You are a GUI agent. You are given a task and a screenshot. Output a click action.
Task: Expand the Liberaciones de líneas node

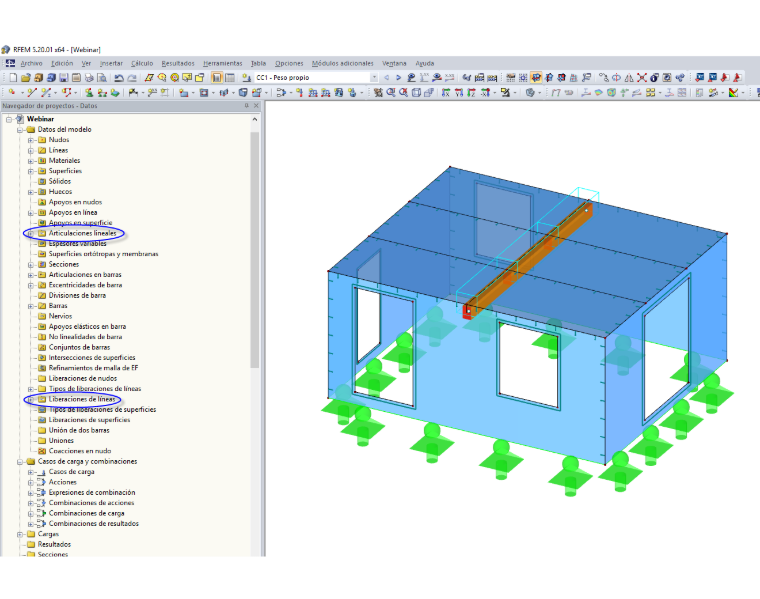[31, 399]
